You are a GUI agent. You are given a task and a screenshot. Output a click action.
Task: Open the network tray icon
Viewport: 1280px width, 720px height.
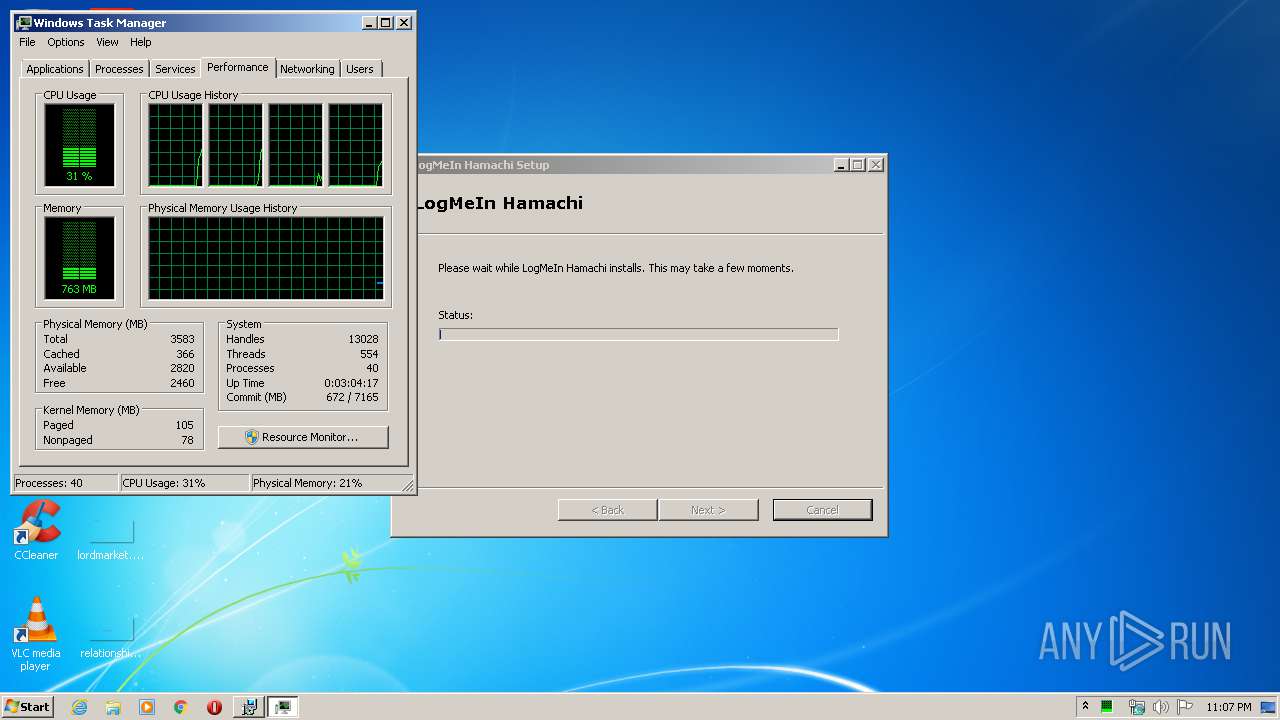point(1137,707)
